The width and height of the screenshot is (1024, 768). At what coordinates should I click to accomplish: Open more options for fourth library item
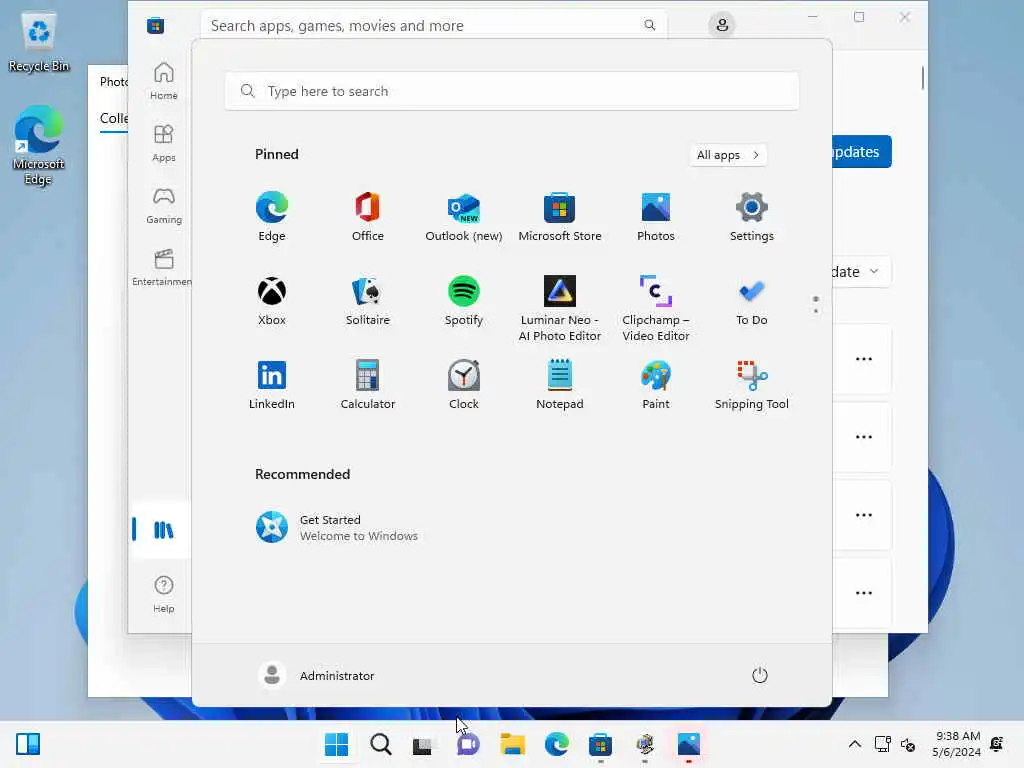click(864, 593)
